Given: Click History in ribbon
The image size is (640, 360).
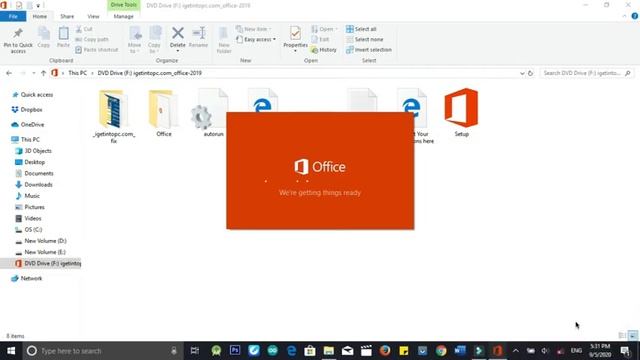Looking at the screenshot, I should tap(324, 50).
